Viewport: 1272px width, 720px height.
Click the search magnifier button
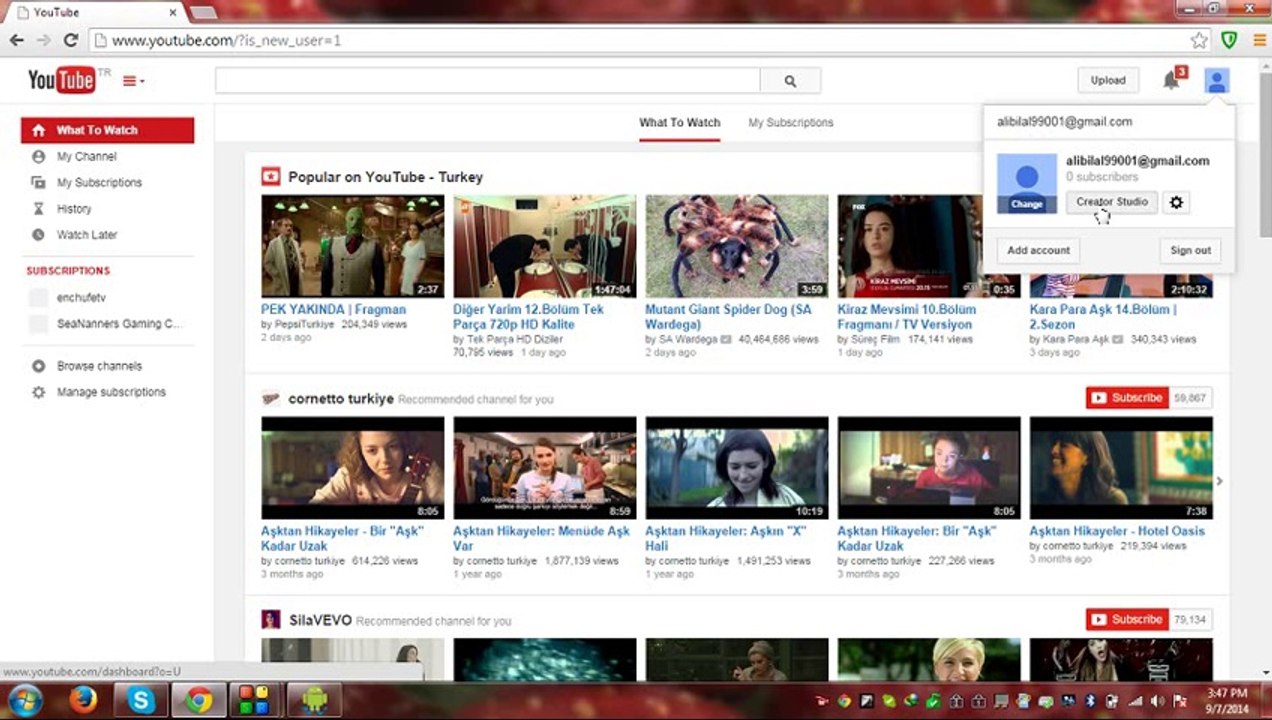[790, 81]
